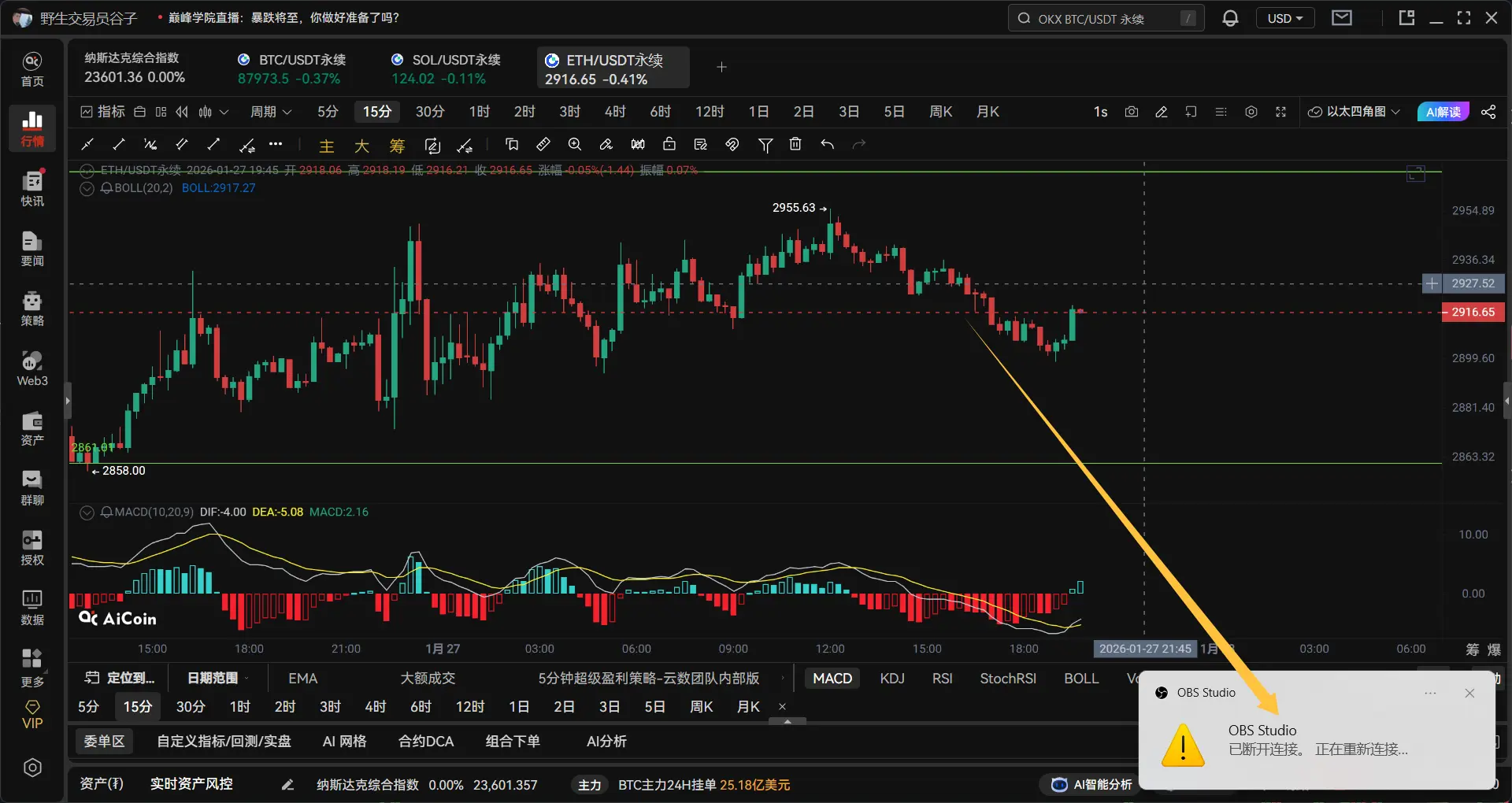
Task: Open the 策略 strategy sidebar icon
Action: (32, 309)
